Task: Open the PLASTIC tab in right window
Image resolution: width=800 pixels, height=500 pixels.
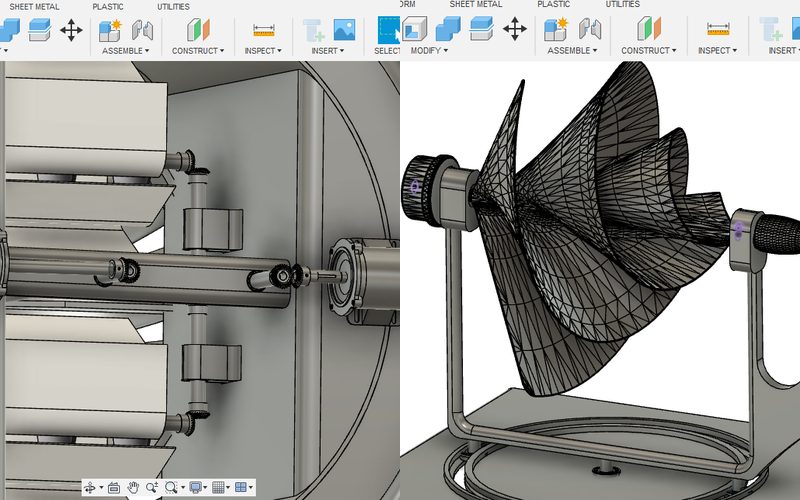Action: [x=554, y=4]
